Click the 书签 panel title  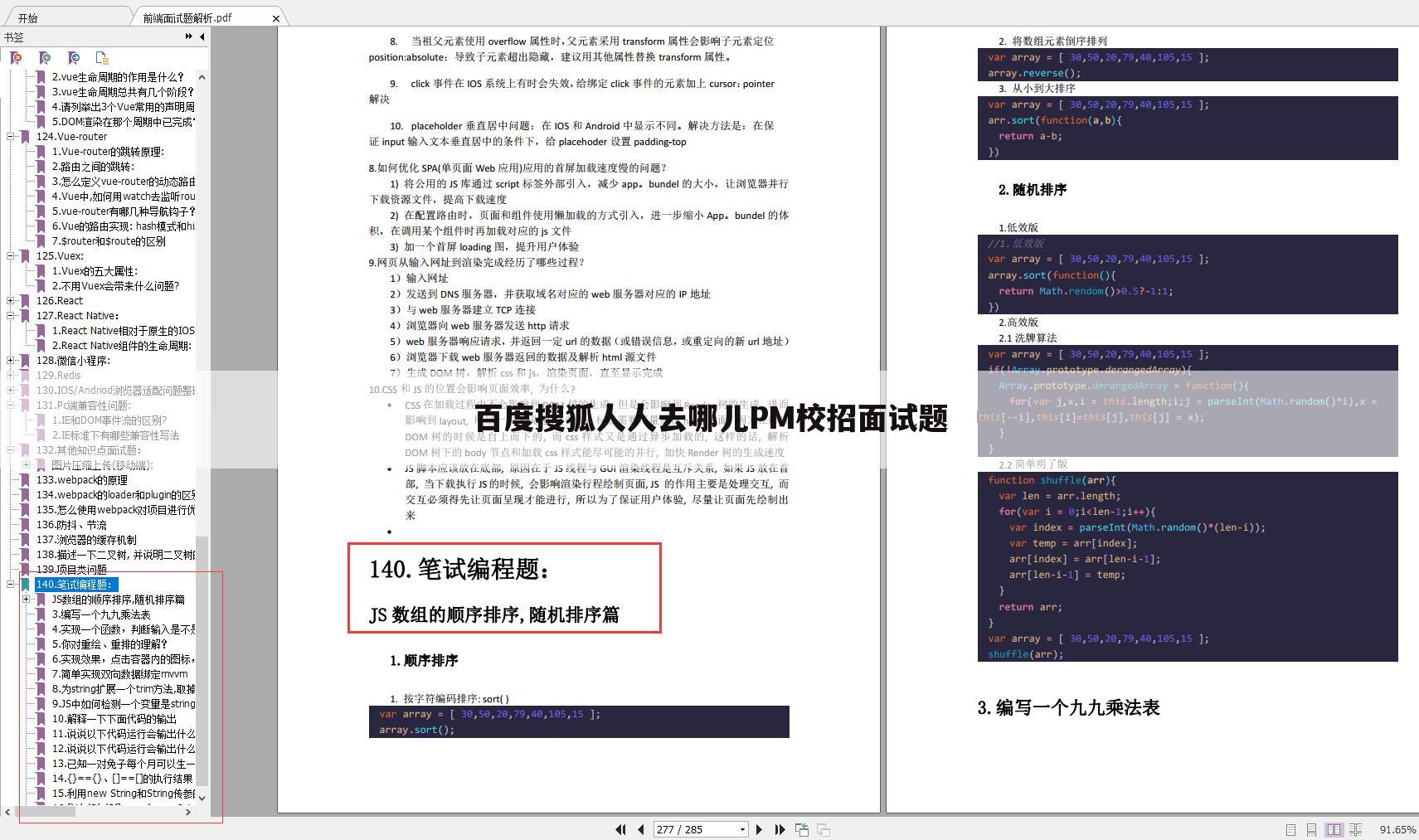pos(14,37)
